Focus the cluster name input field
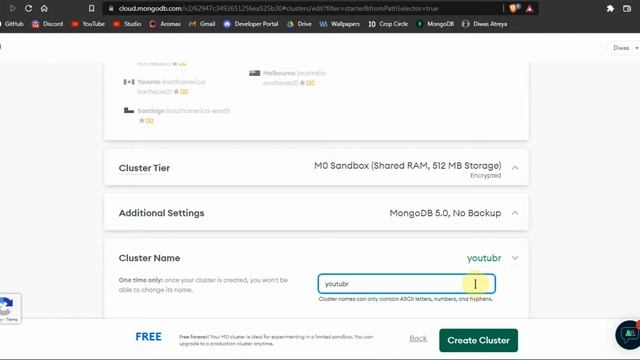Screen dimensions: 640x360 [x=407, y=284]
